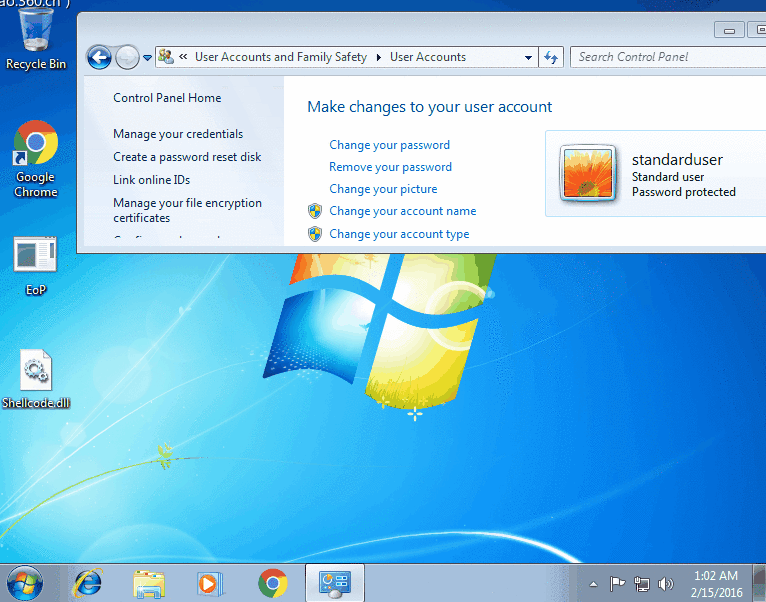766x602 pixels.
Task: Open Control Panel Home link
Action: click(167, 98)
